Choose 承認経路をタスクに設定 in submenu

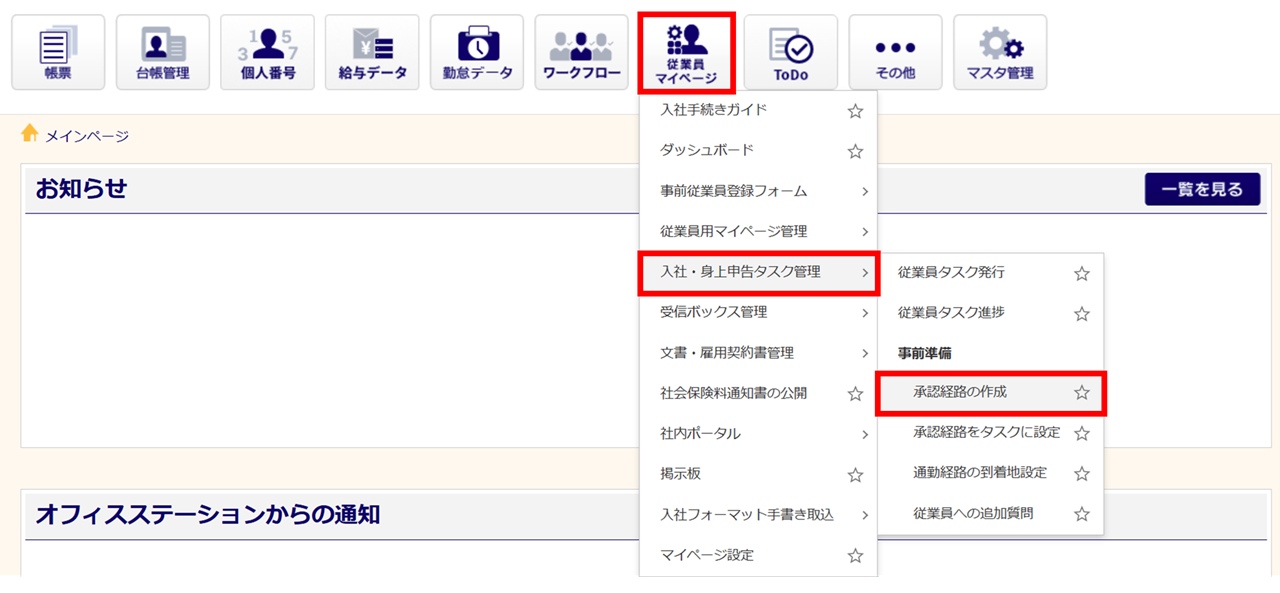[991, 432]
